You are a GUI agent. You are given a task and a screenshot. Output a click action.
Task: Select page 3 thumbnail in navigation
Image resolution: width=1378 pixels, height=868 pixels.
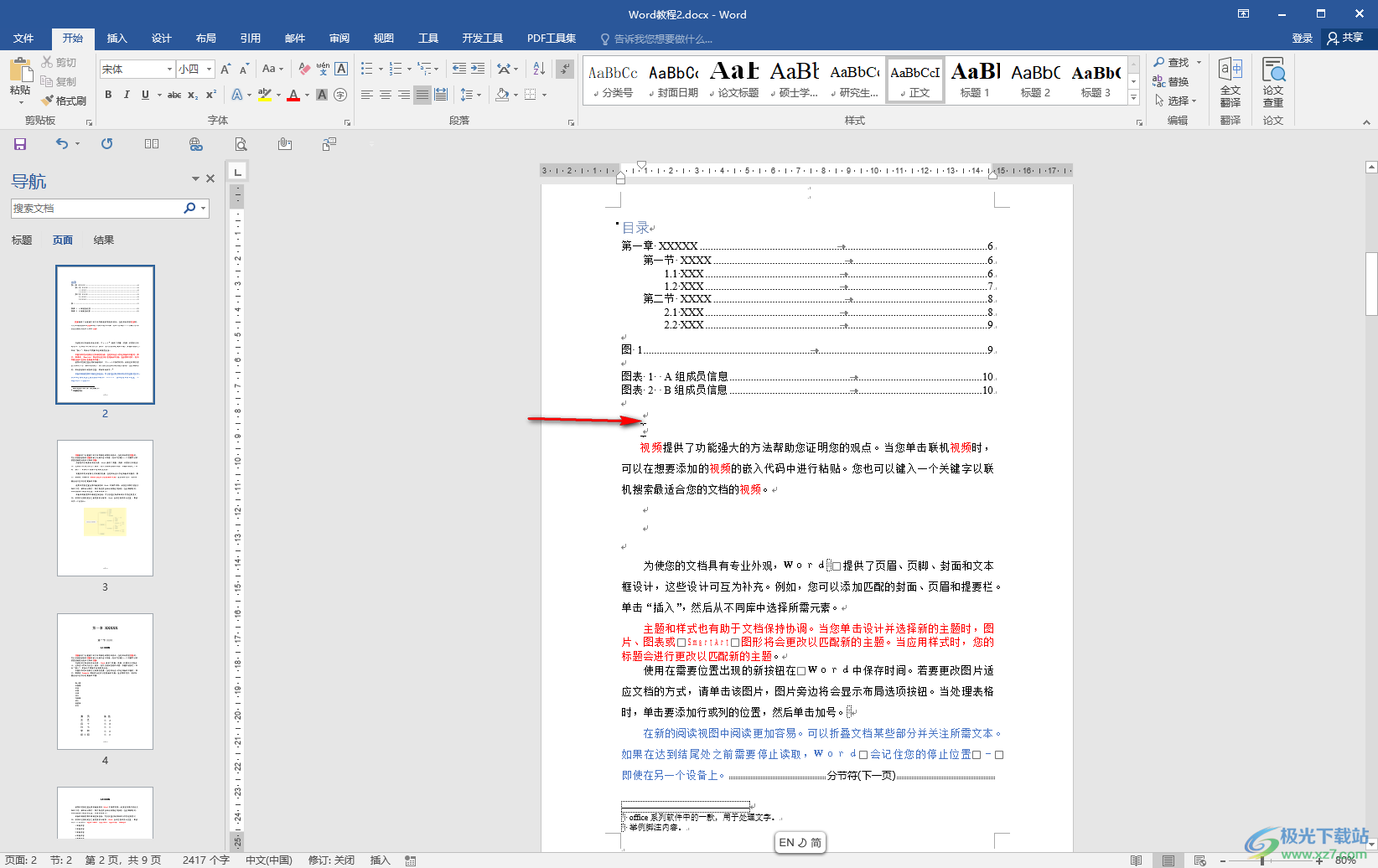(x=105, y=508)
